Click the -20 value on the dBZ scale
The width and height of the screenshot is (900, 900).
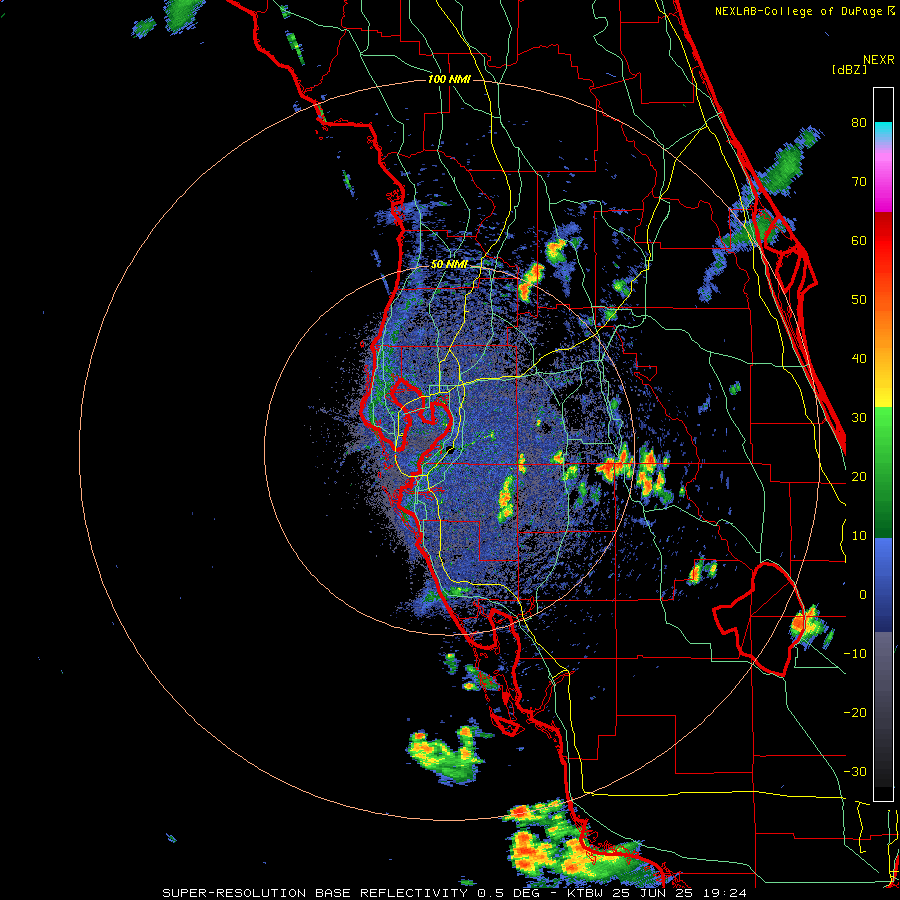pyautogui.click(x=855, y=713)
